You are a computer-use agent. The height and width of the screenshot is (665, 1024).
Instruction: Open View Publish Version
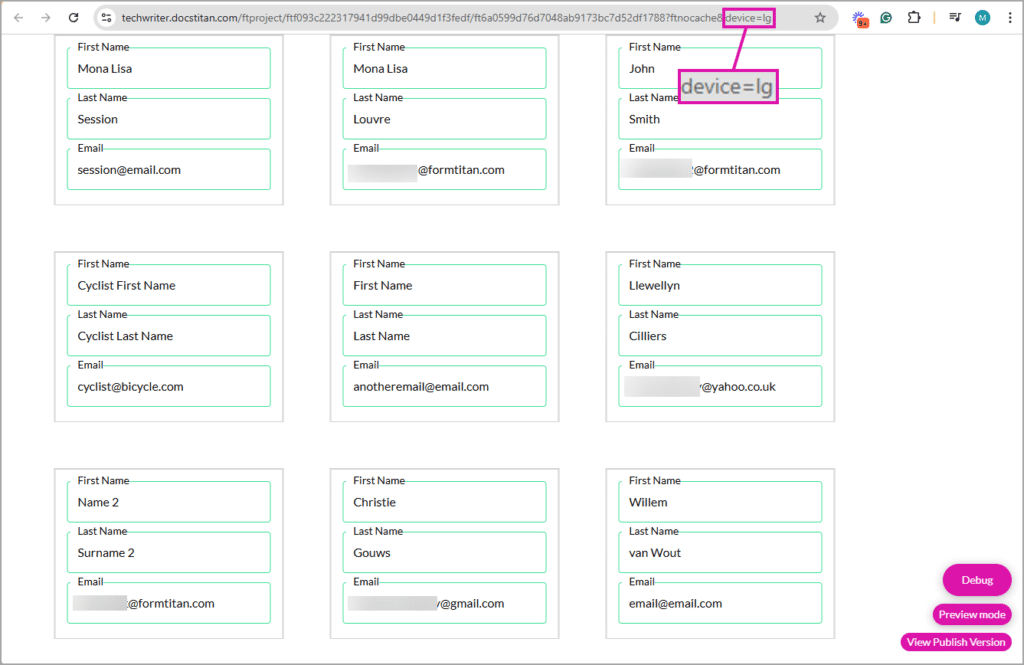pos(955,642)
